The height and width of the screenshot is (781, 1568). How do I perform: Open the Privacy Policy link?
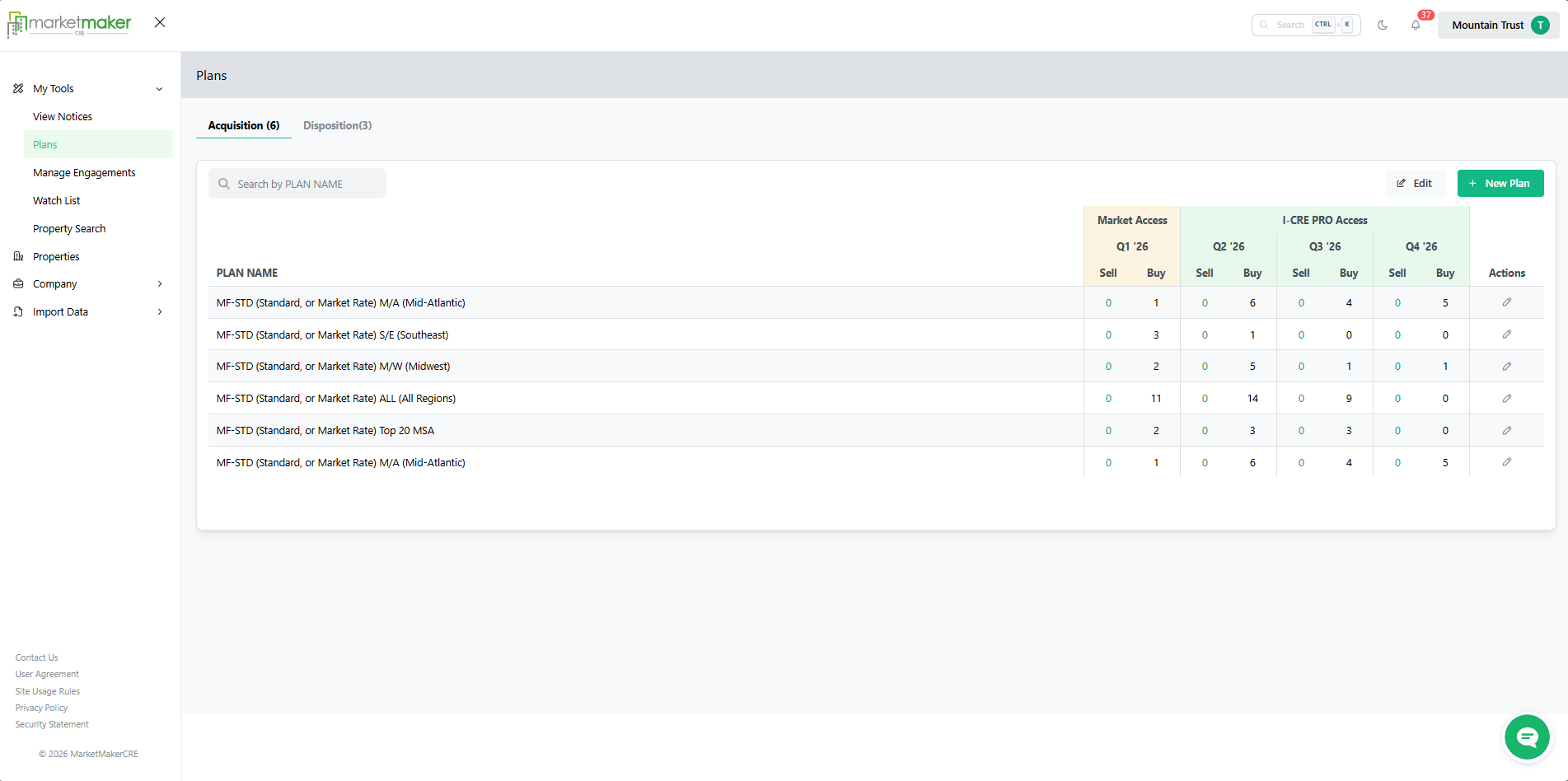click(x=41, y=708)
